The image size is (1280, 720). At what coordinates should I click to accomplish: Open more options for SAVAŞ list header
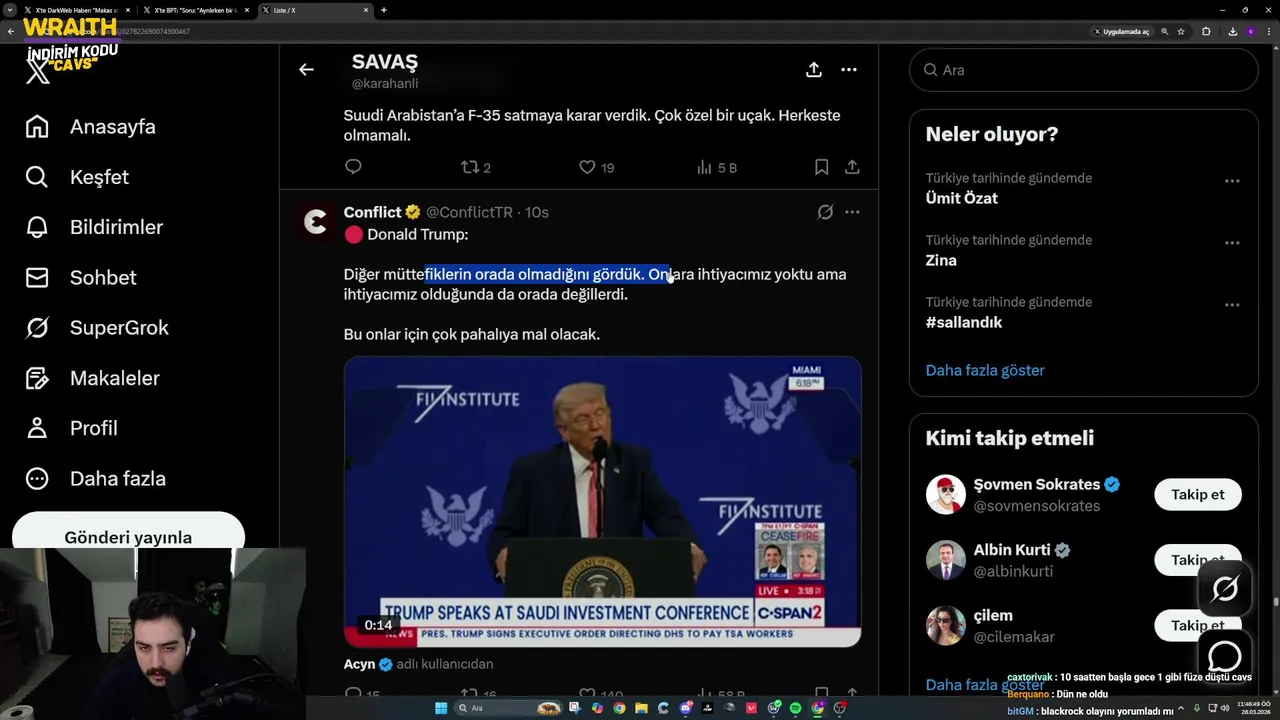pos(849,69)
